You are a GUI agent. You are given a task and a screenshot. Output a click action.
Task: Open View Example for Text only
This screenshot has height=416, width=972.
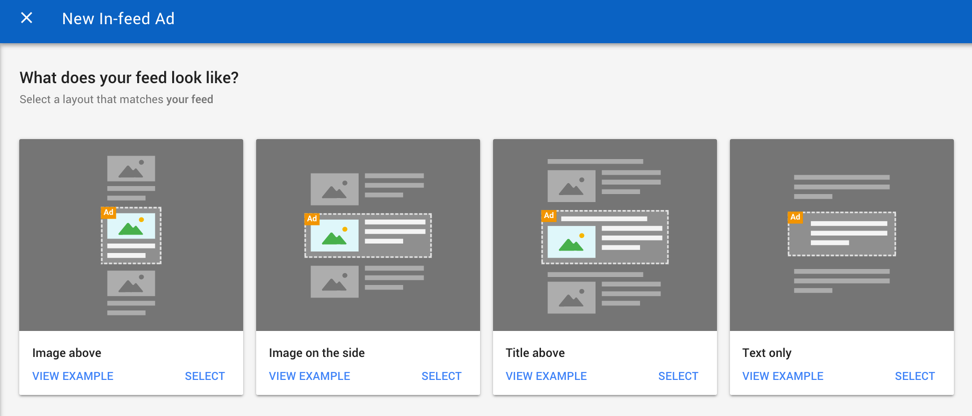coord(782,376)
